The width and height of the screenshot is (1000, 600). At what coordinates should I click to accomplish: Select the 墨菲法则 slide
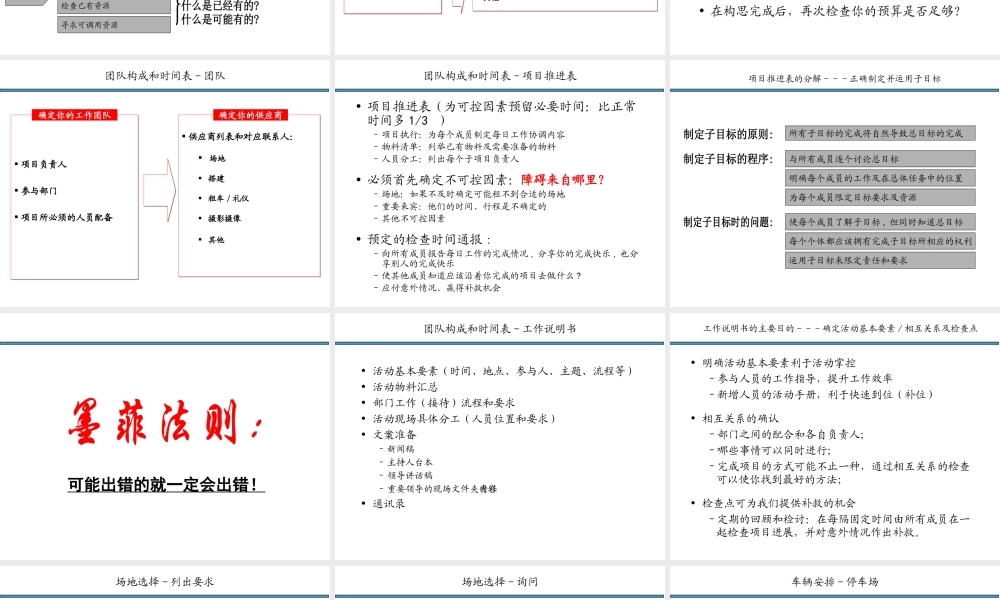[x=165, y=437]
